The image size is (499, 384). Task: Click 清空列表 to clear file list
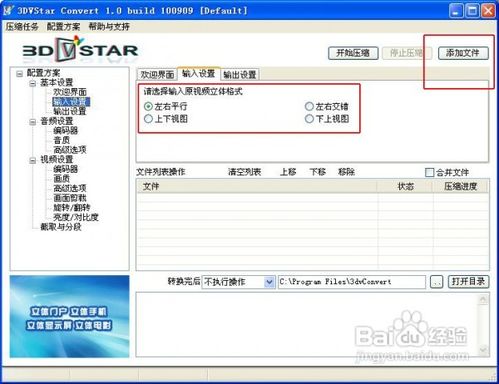[x=244, y=172]
